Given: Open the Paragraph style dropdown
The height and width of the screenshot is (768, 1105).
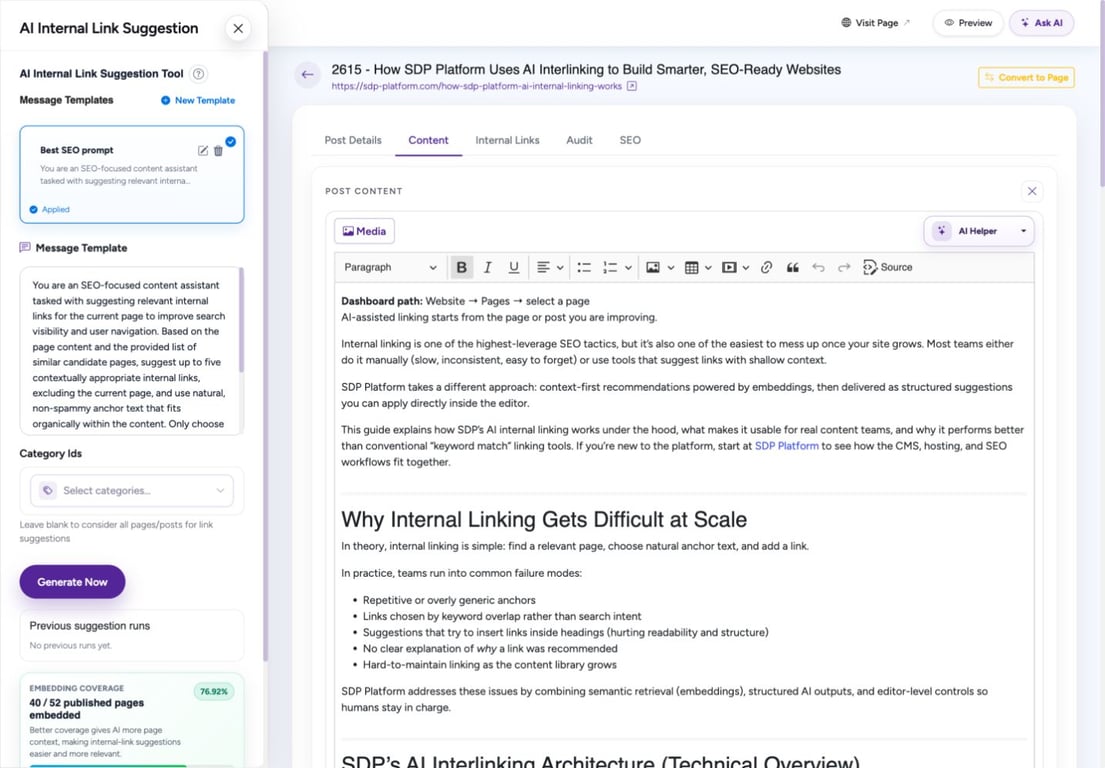Looking at the screenshot, I should (x=390, y=268).
